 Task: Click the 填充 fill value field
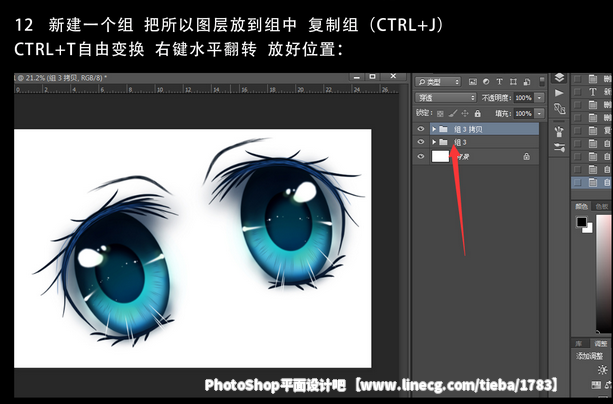point(523,113)
